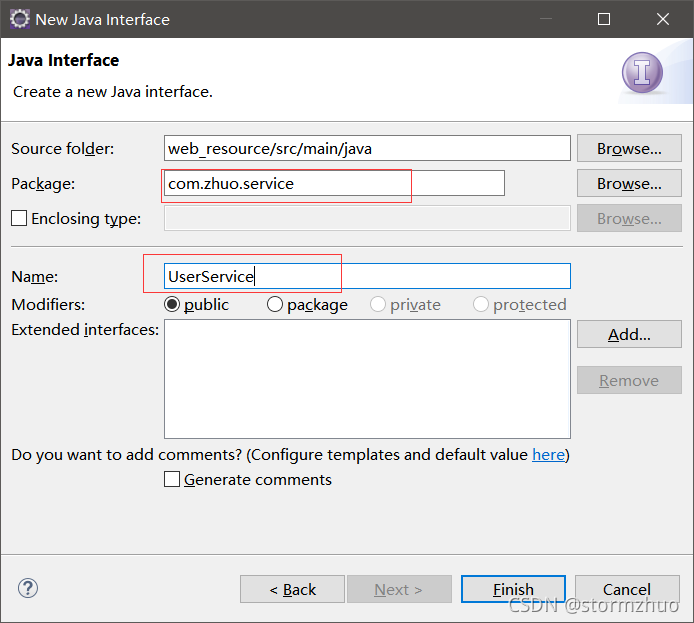Click the Name field containing UserService

(367, 276)
